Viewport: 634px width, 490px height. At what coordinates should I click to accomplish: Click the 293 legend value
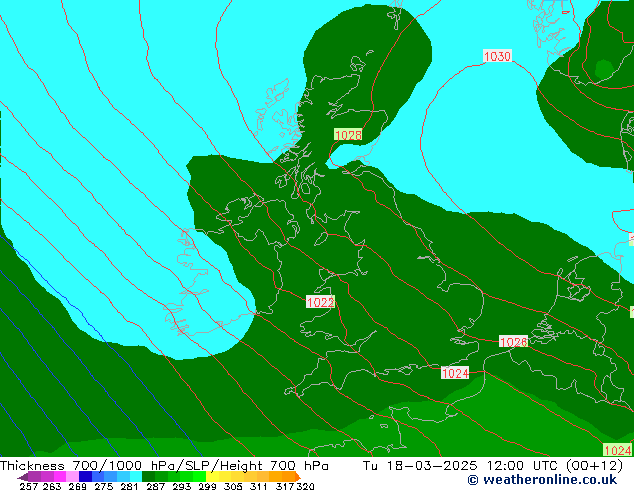[x=182, y=486]
